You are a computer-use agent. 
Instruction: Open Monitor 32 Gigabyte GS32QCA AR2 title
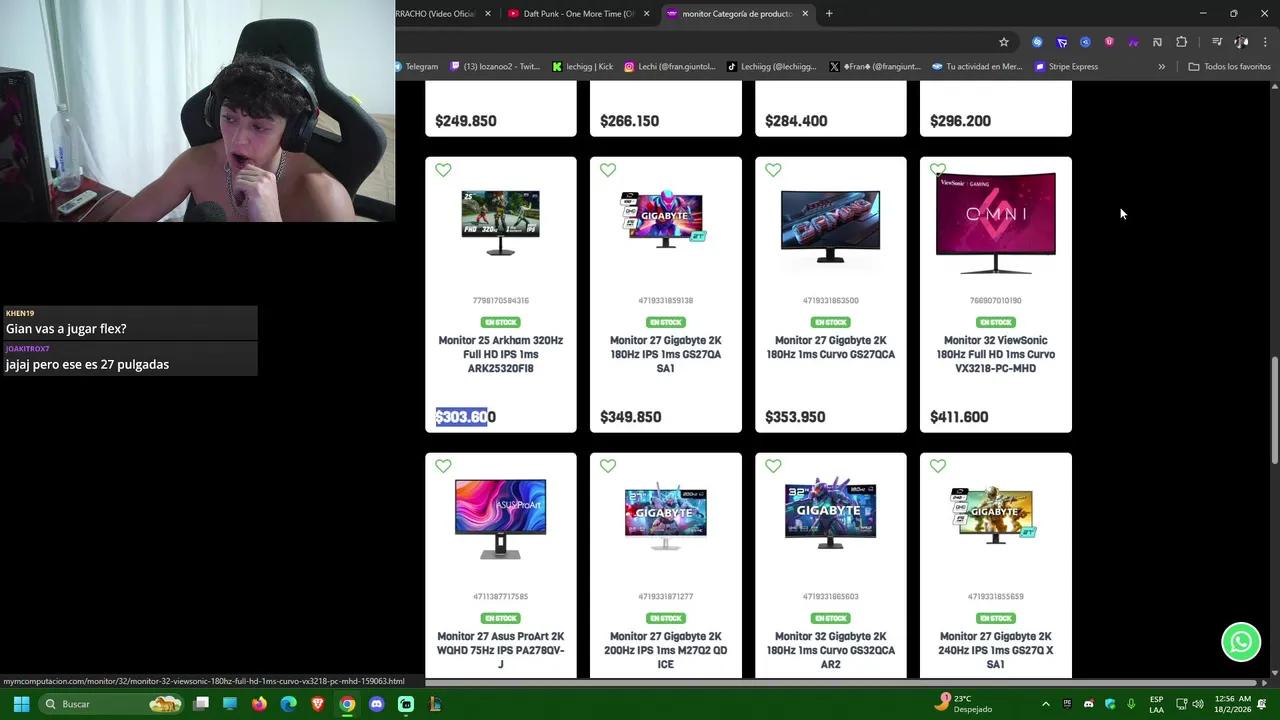(830, 650)
